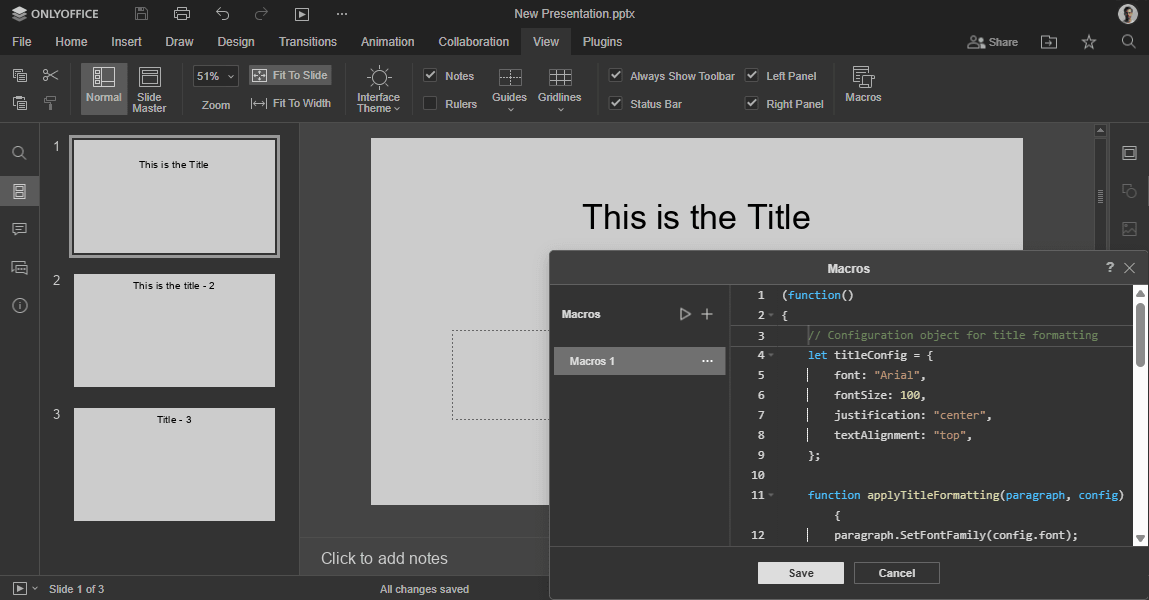Screen dimensions: 1149x600
Task: Open Slide Master view
Action: (149, 89)
